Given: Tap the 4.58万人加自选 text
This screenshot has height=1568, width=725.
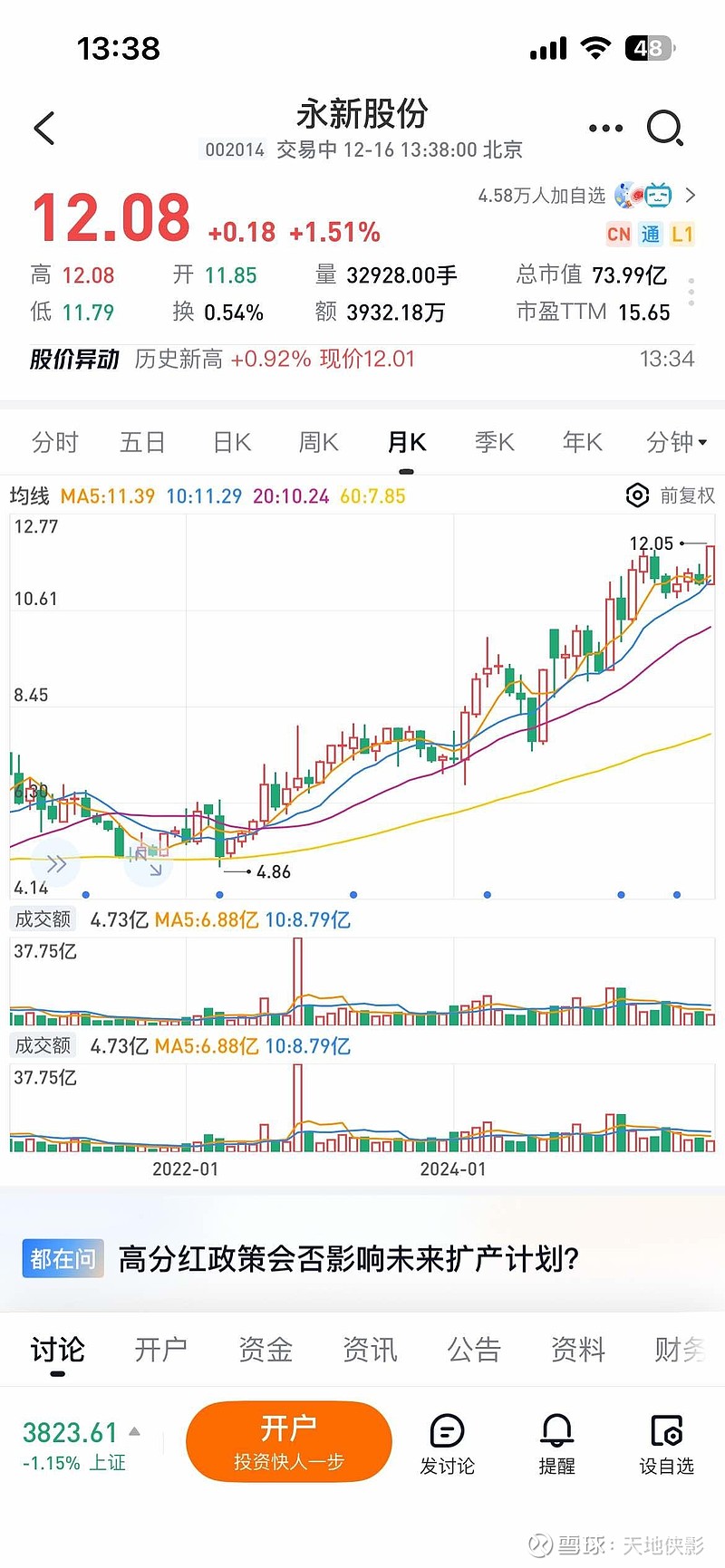Looking at the screenshot, I should (x=542, y=195).
